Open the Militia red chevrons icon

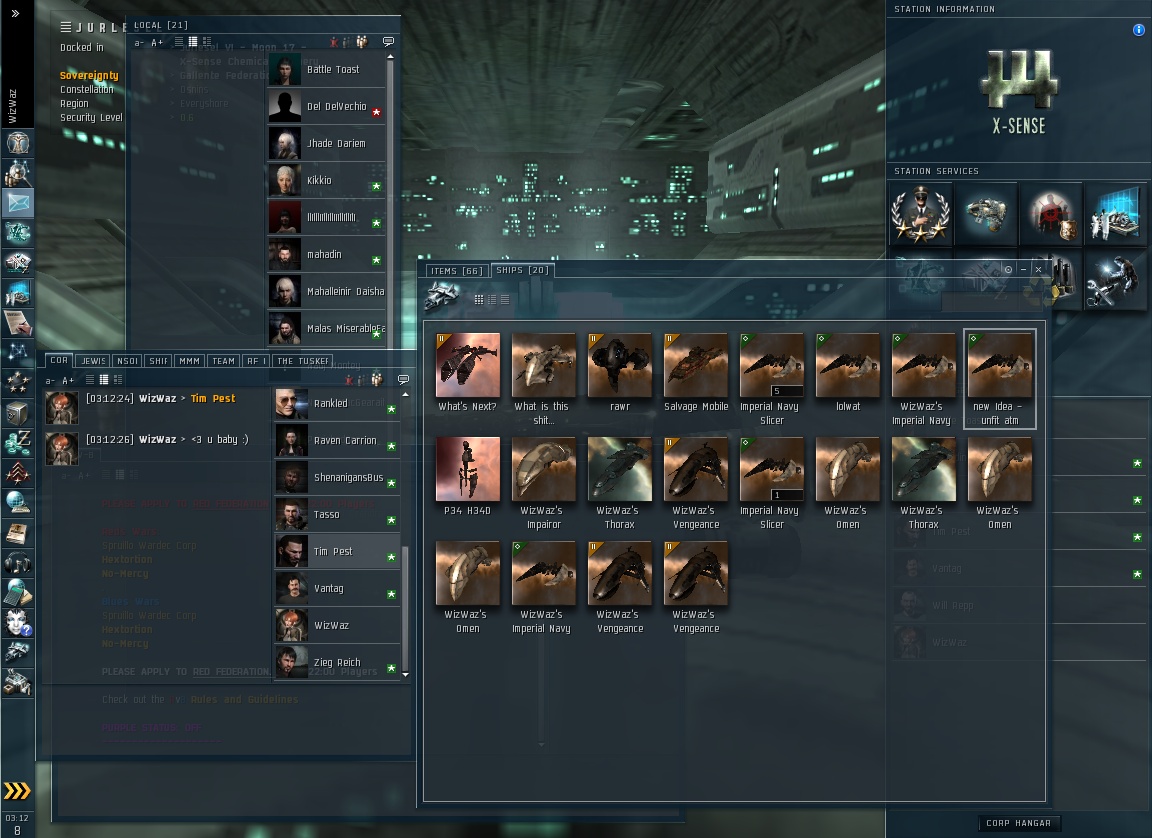tap(18, 473)
